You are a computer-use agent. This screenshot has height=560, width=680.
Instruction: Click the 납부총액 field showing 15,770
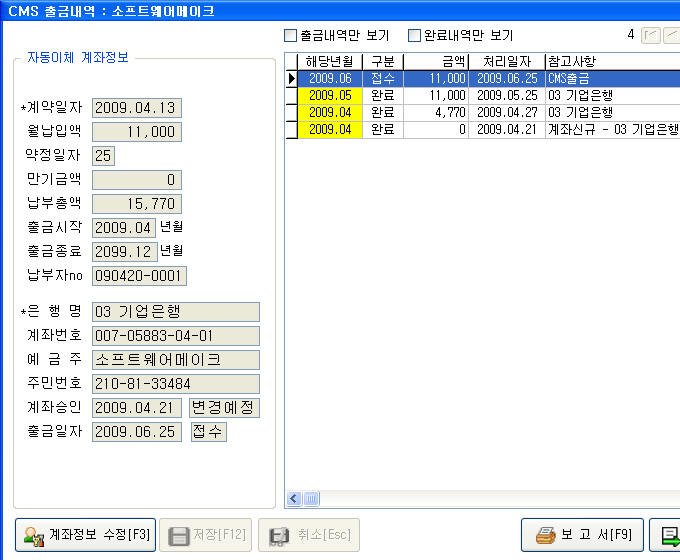137,204
